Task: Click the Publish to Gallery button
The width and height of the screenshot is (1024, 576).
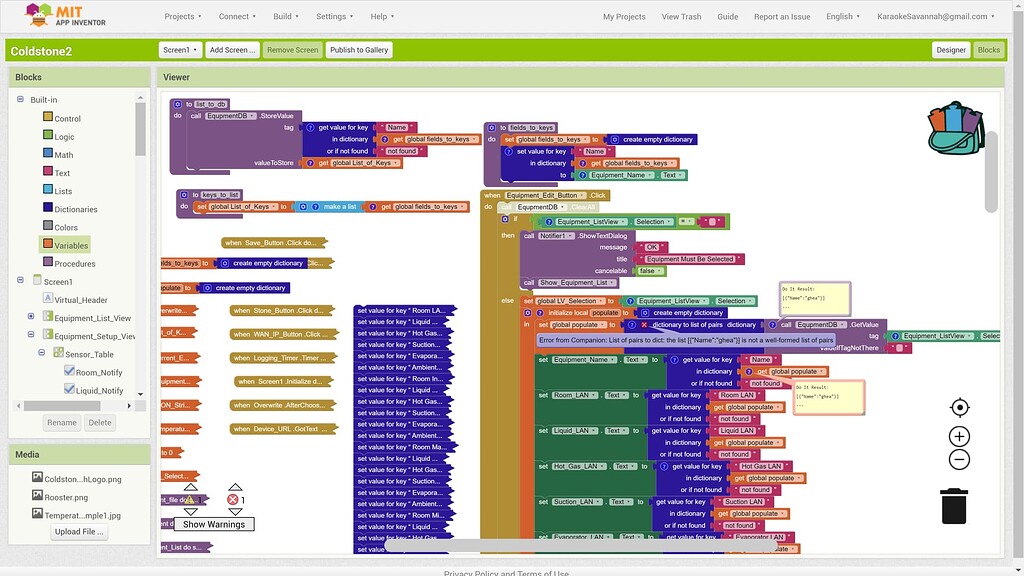Action: pos(358,49)
